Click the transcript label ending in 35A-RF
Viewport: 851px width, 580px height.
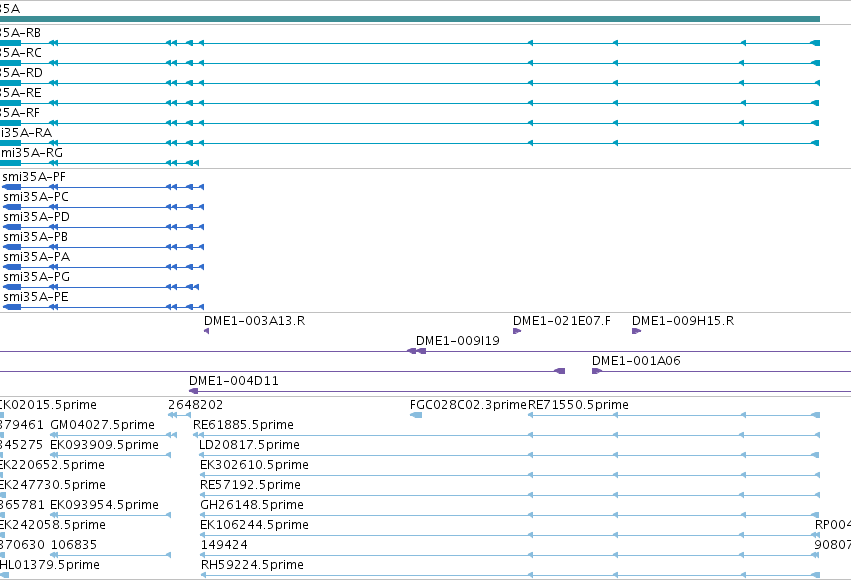(x=20, y=113)
